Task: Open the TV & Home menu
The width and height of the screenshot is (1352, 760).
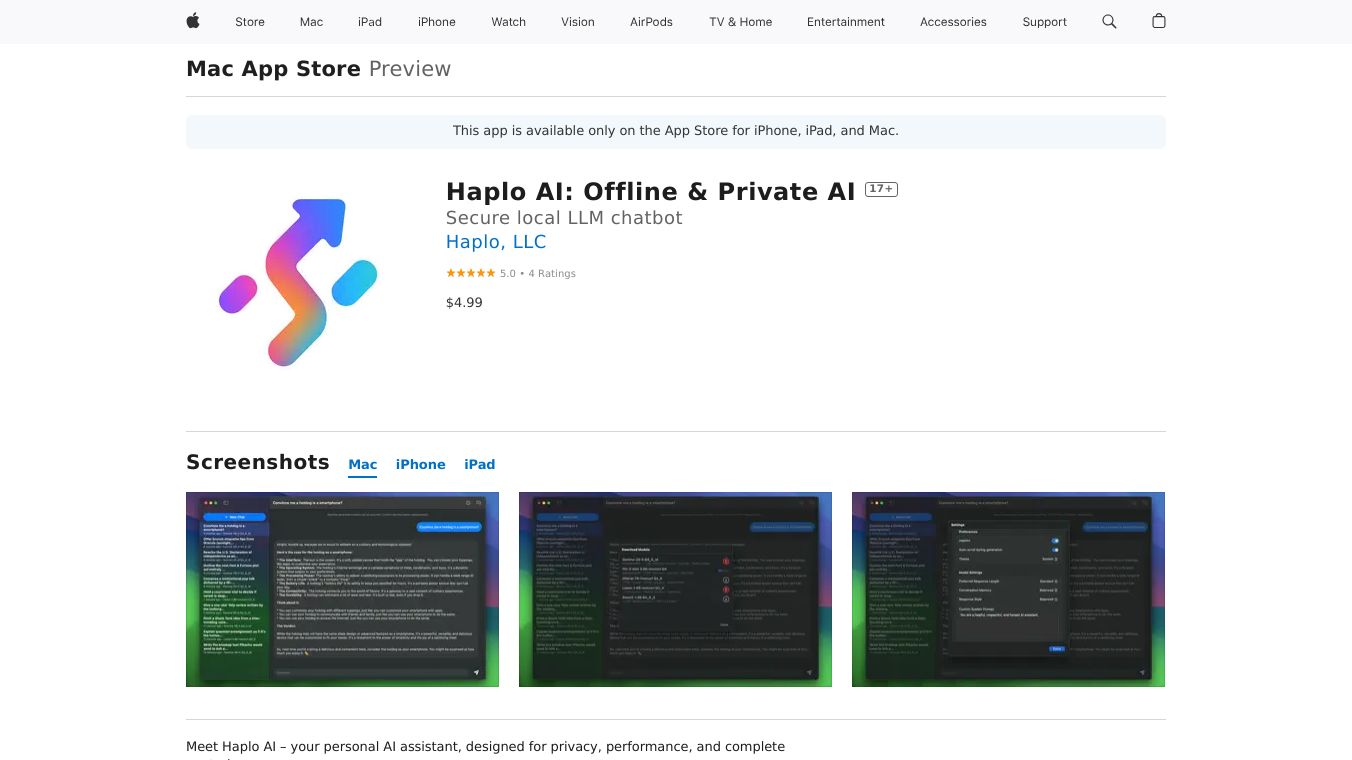Action: [741, 22]
